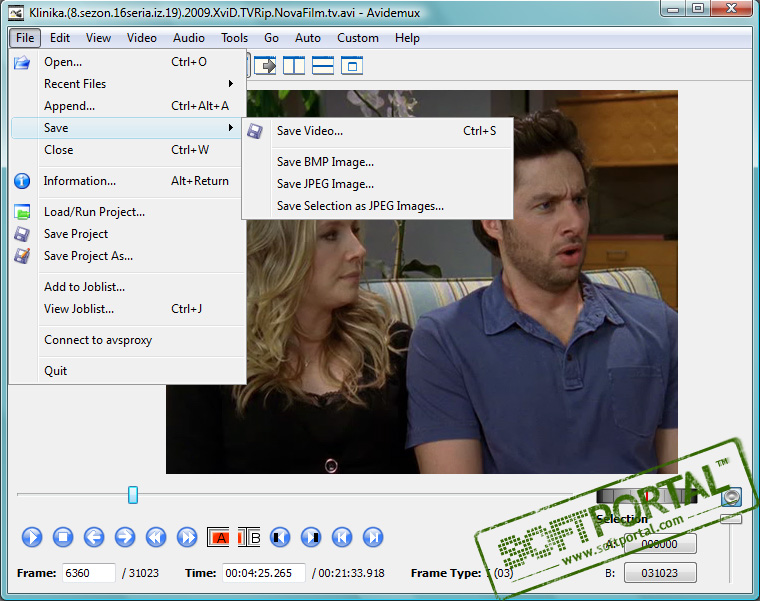Viewport: 760px width, 601px height.
Task: Select Add to Joblist... entry
Action: [127, 287]
